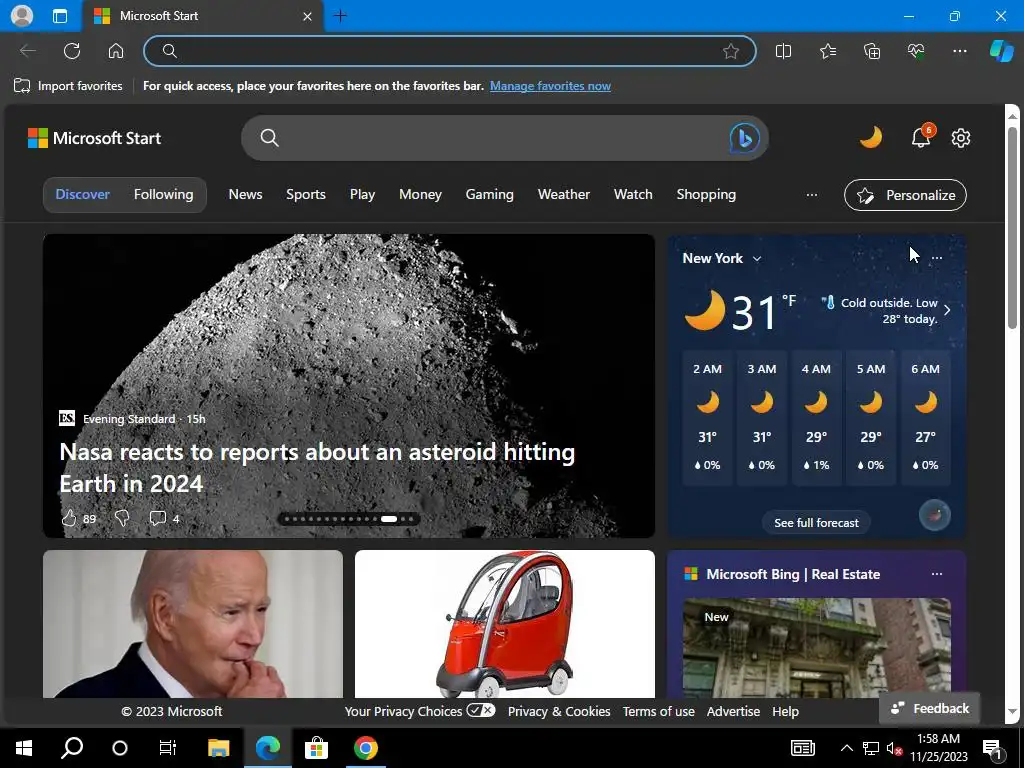This screenshot has width=1024, height=768.
Task: Open weather card more options ellipsis
Action: pyautogui.click(x=936, y=258)
